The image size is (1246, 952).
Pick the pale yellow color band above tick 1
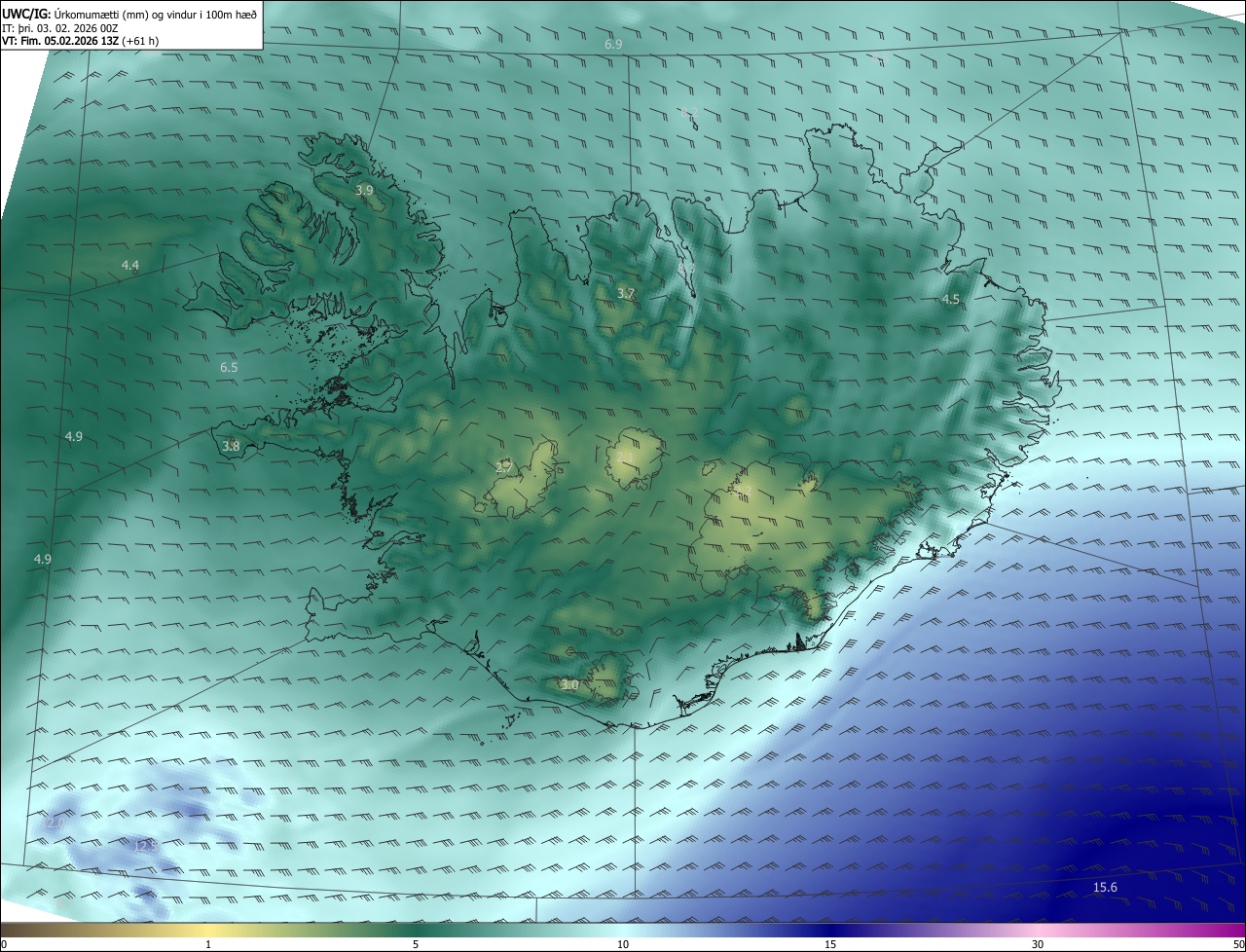coord(208,930)
